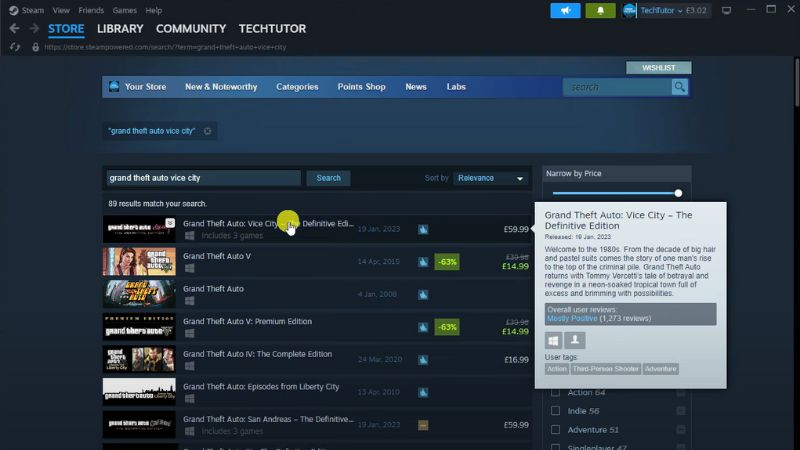800x450 pixels.
Task: Click the Narrow by Price slider handle
Action: tap(678, 193)
